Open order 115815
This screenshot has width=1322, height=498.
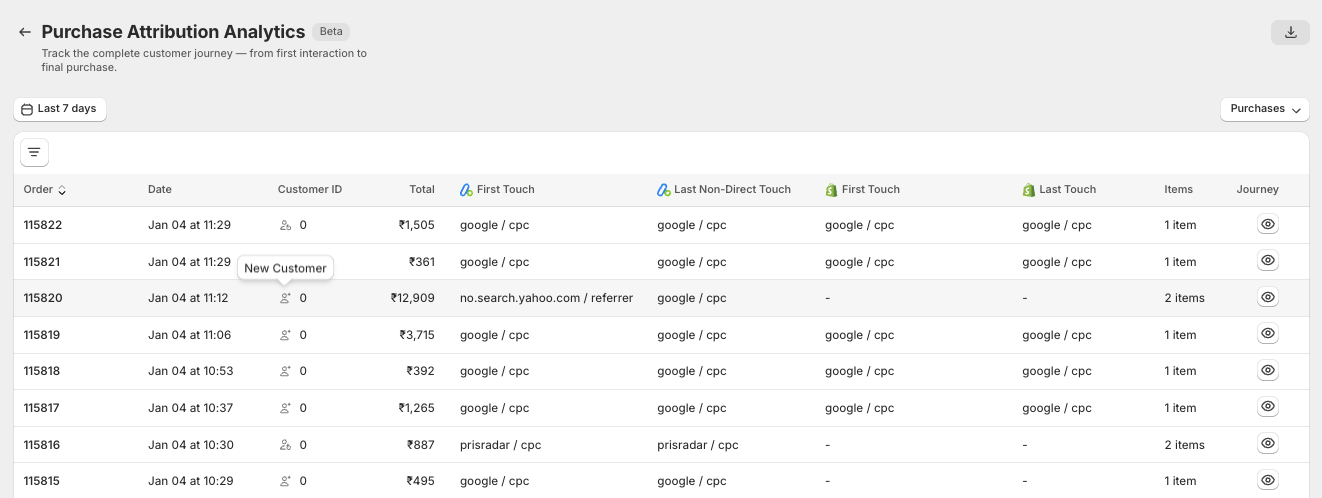[x=42, y=481]
